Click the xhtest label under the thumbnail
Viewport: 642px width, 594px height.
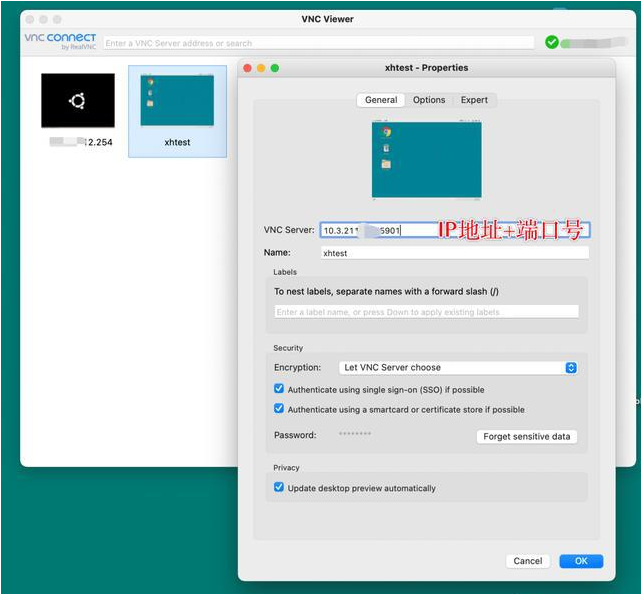tap(177, 142)
